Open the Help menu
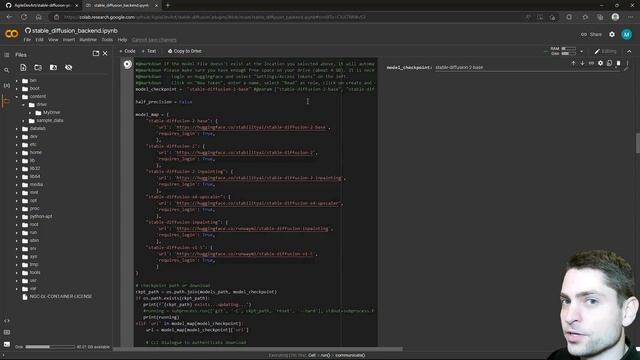Viewport: 640px width, 360px height. pyautogui.click(x=122, y=40)
